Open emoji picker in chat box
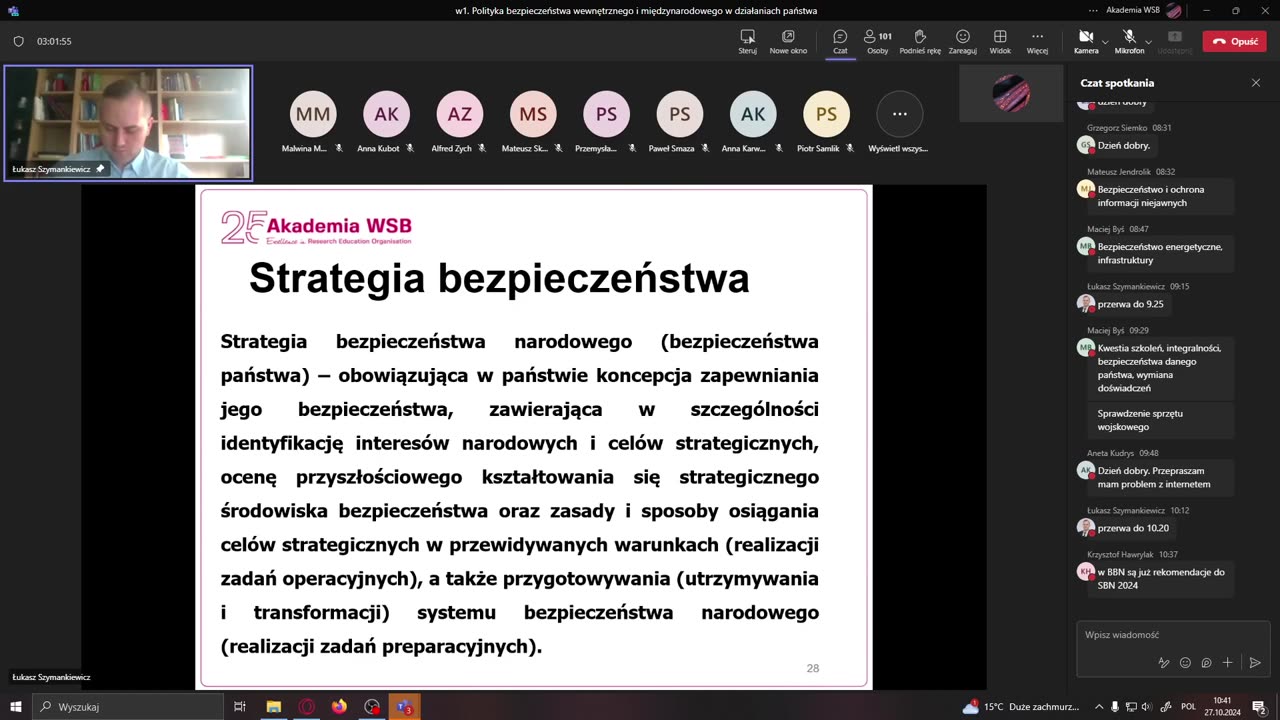1280x720 pixels. [x=1185, y=663]
